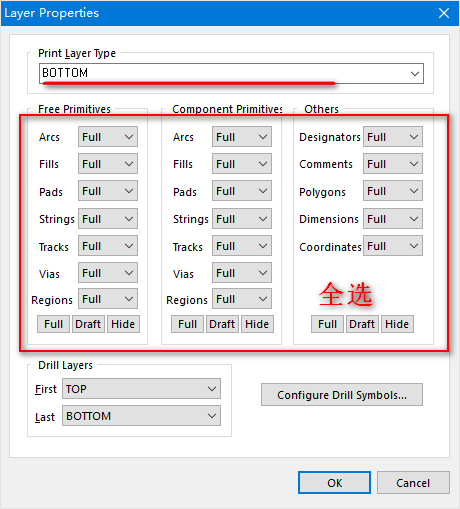Close the Layer Properties window
This screenshot has width=460, height=509.
444,13
